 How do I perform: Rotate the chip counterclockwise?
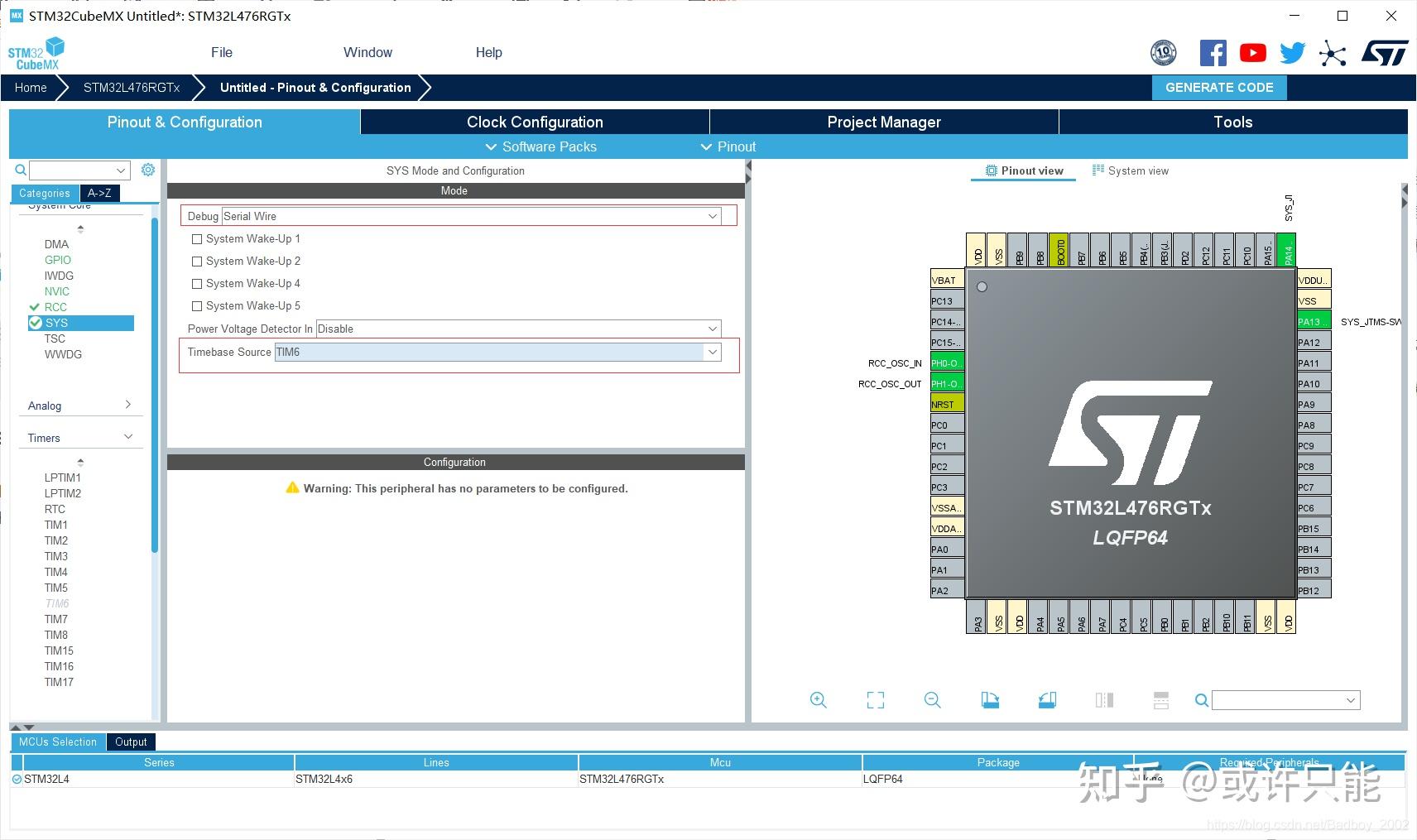tap(1046, 699)
